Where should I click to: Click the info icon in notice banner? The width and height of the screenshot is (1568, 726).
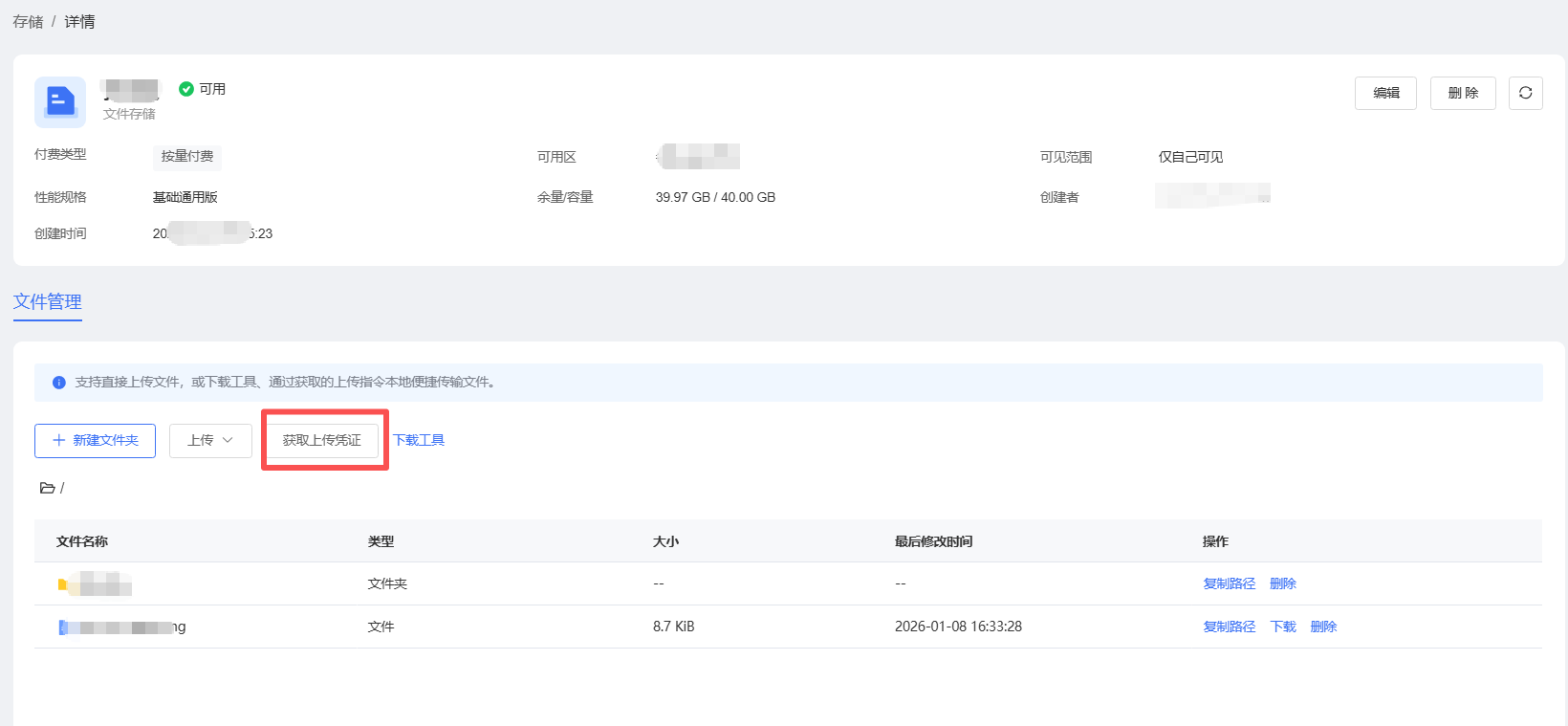58,383
